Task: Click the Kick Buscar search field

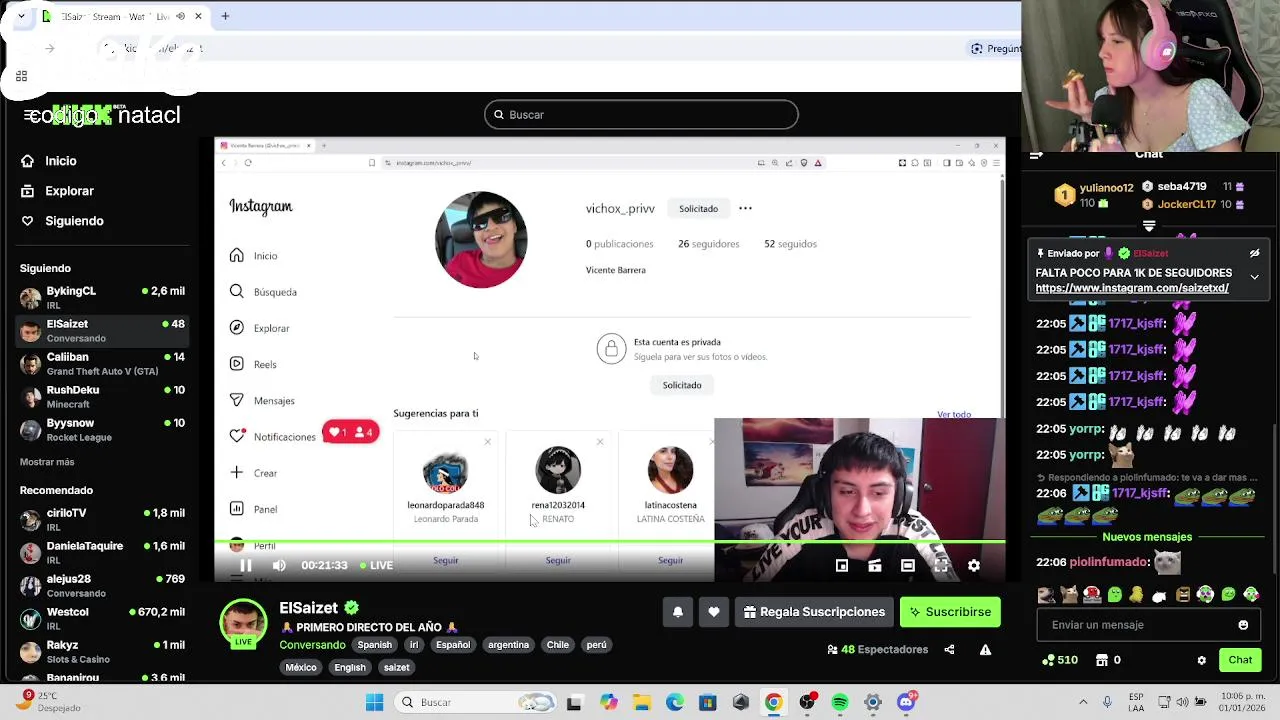Action: coord(641,115)
